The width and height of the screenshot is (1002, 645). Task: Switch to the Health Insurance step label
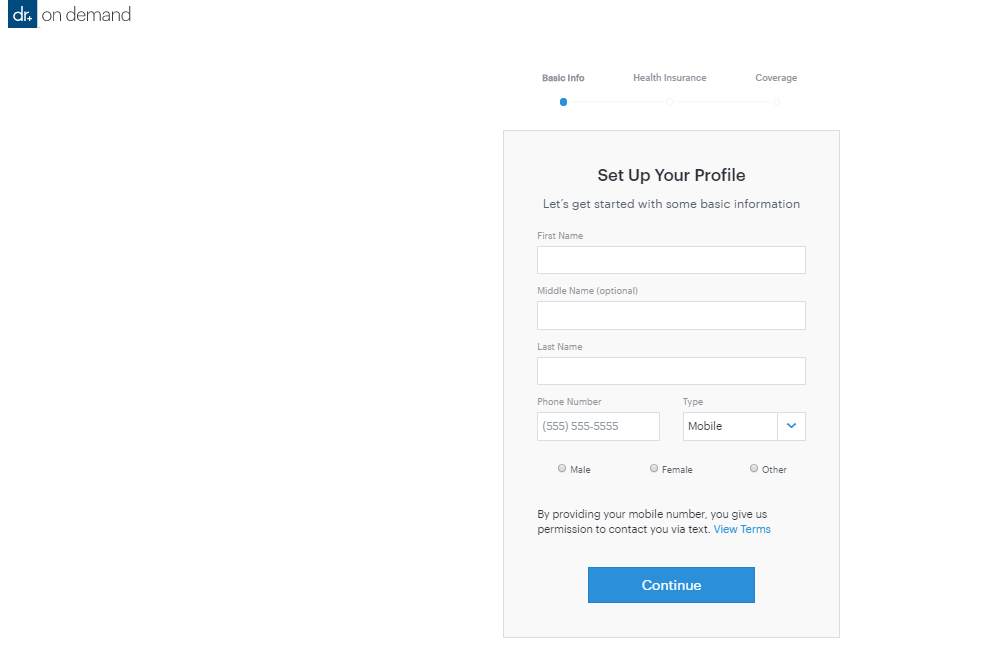tap(669, 78)
